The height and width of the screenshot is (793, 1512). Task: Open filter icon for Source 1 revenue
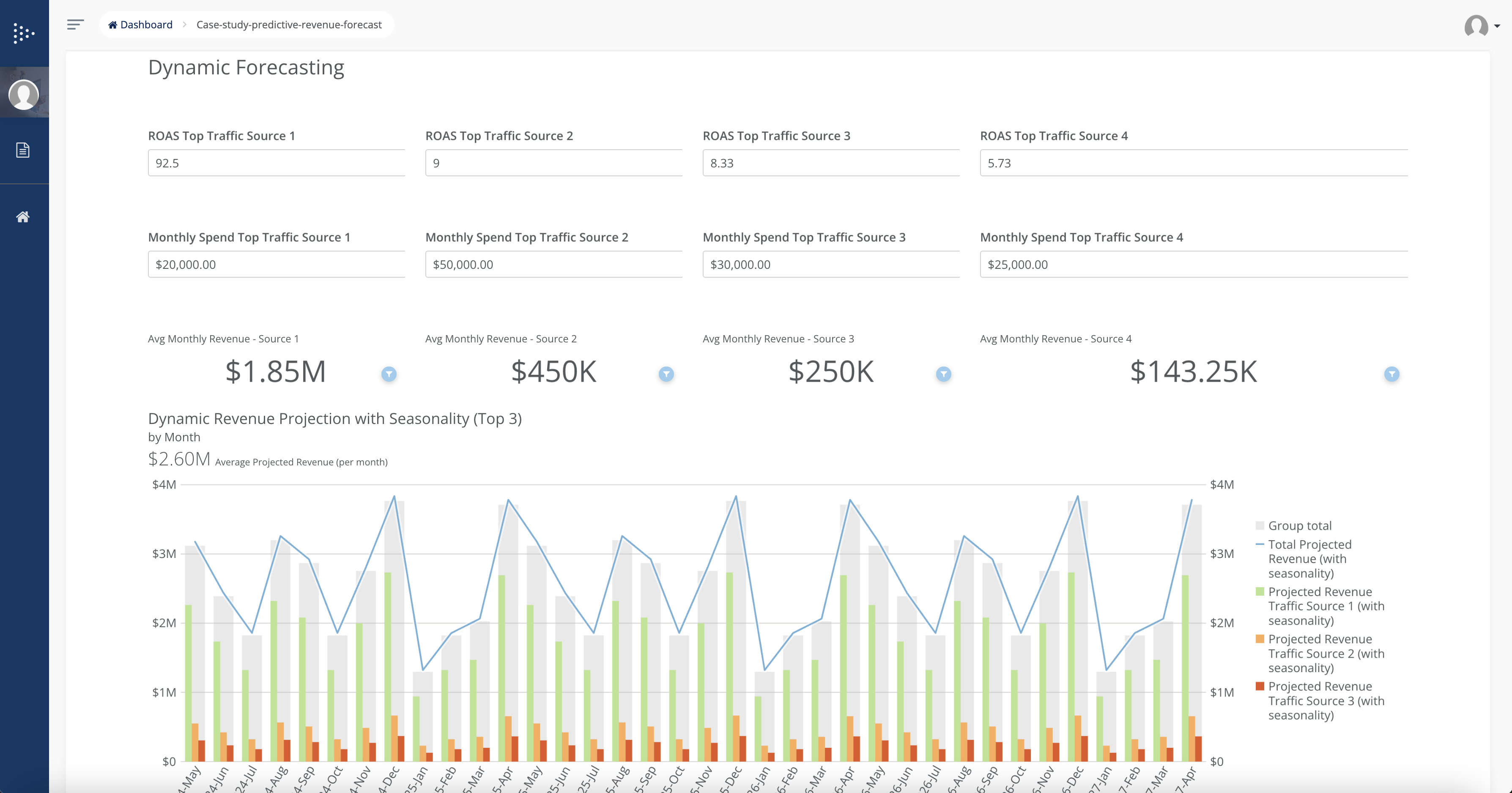tap(389, 374)
